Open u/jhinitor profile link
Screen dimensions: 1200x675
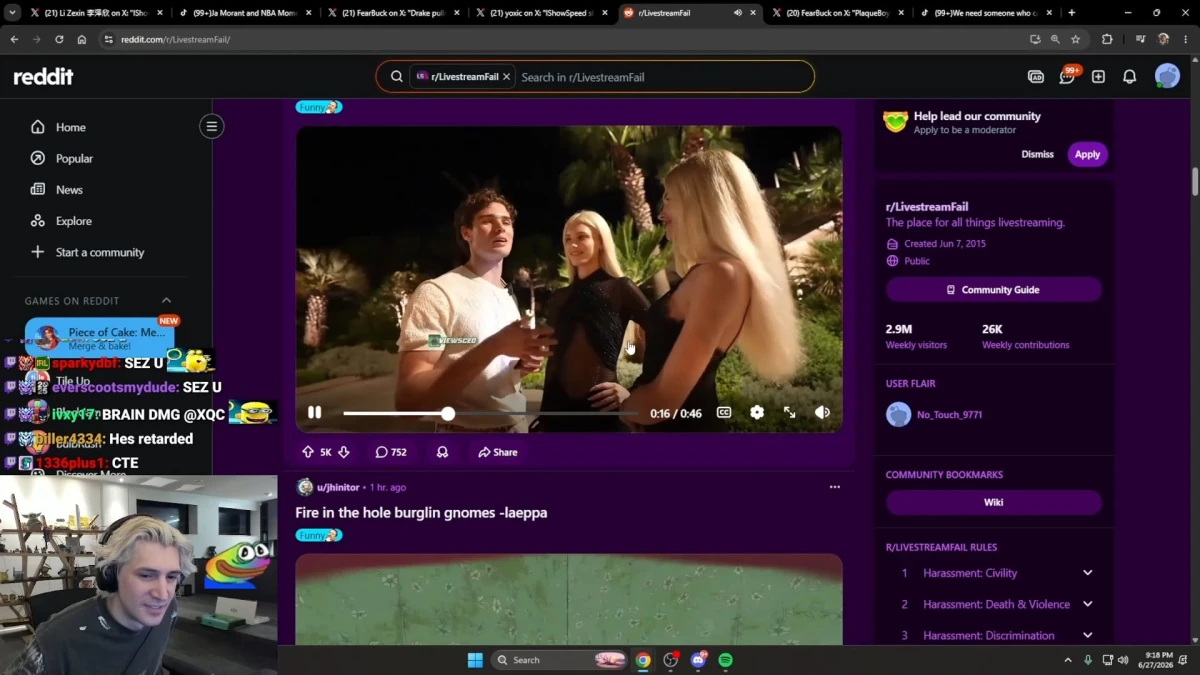(338, 487)
